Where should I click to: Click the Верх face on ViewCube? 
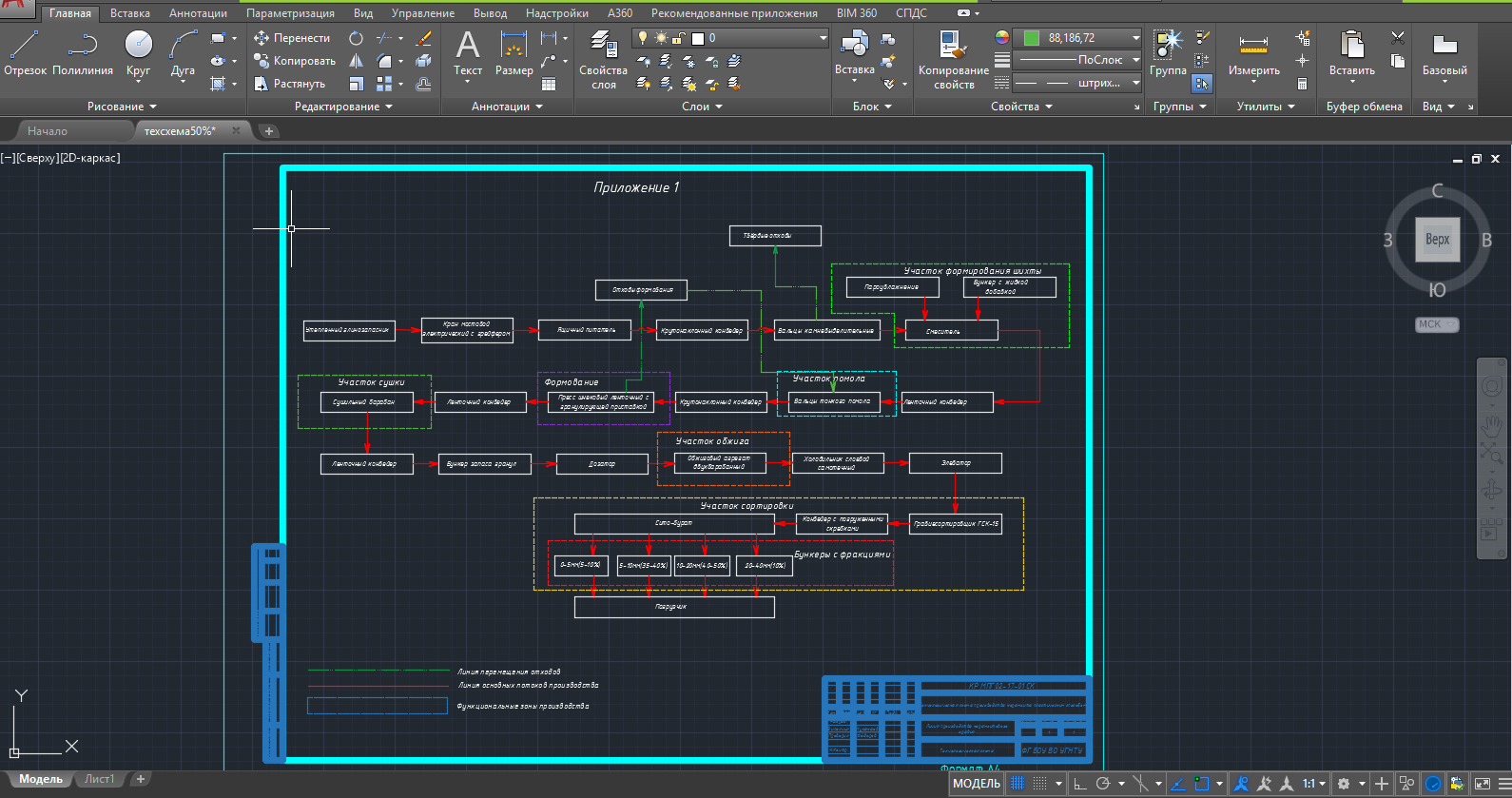tap(1437, 239)
